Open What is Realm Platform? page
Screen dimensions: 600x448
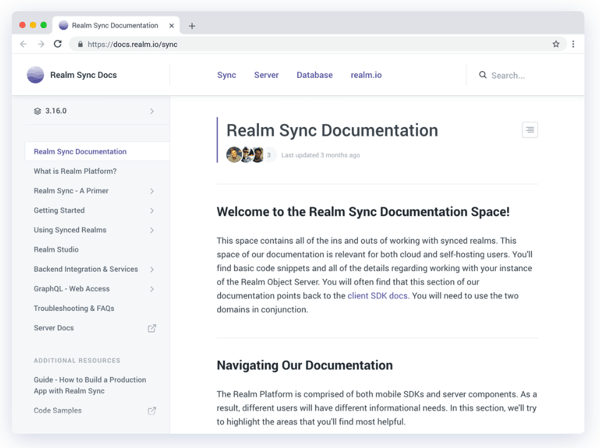pos(75,171)
